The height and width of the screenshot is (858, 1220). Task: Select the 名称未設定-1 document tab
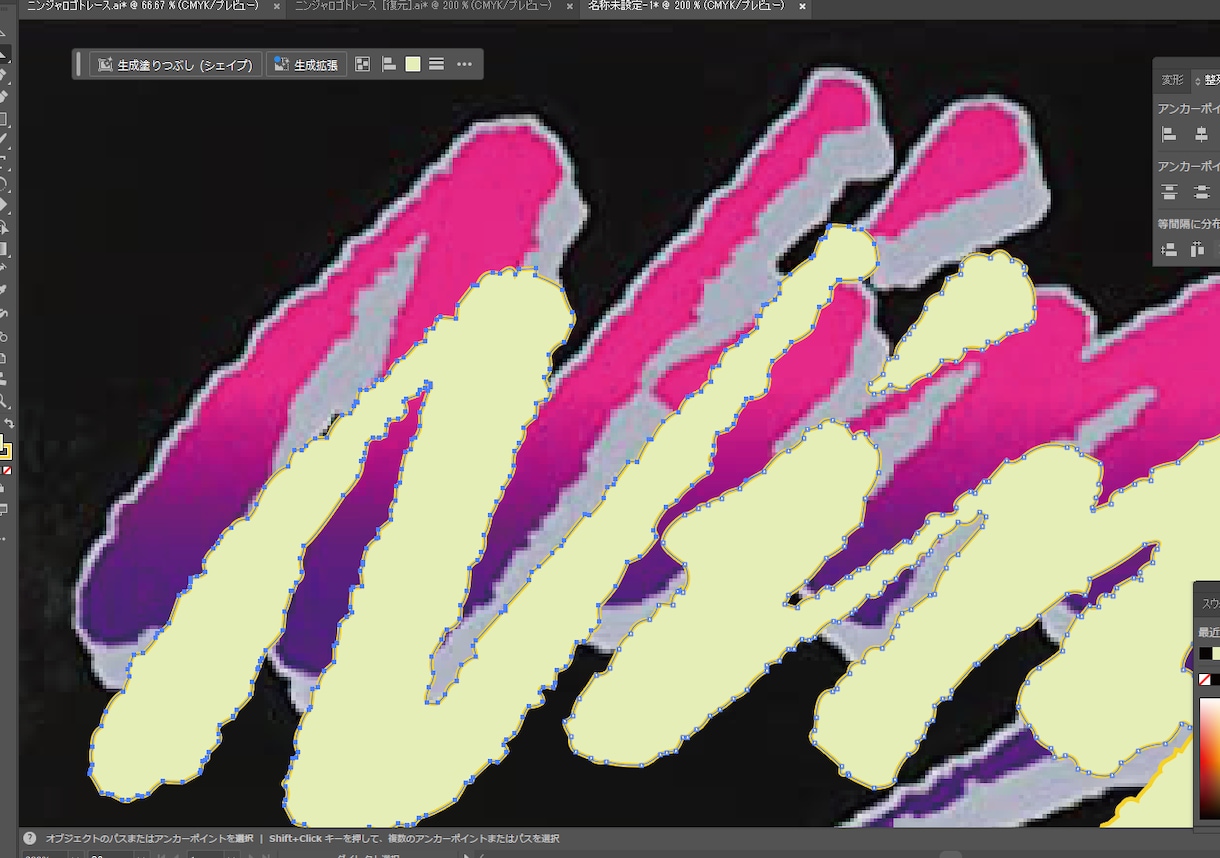[685, 7]
